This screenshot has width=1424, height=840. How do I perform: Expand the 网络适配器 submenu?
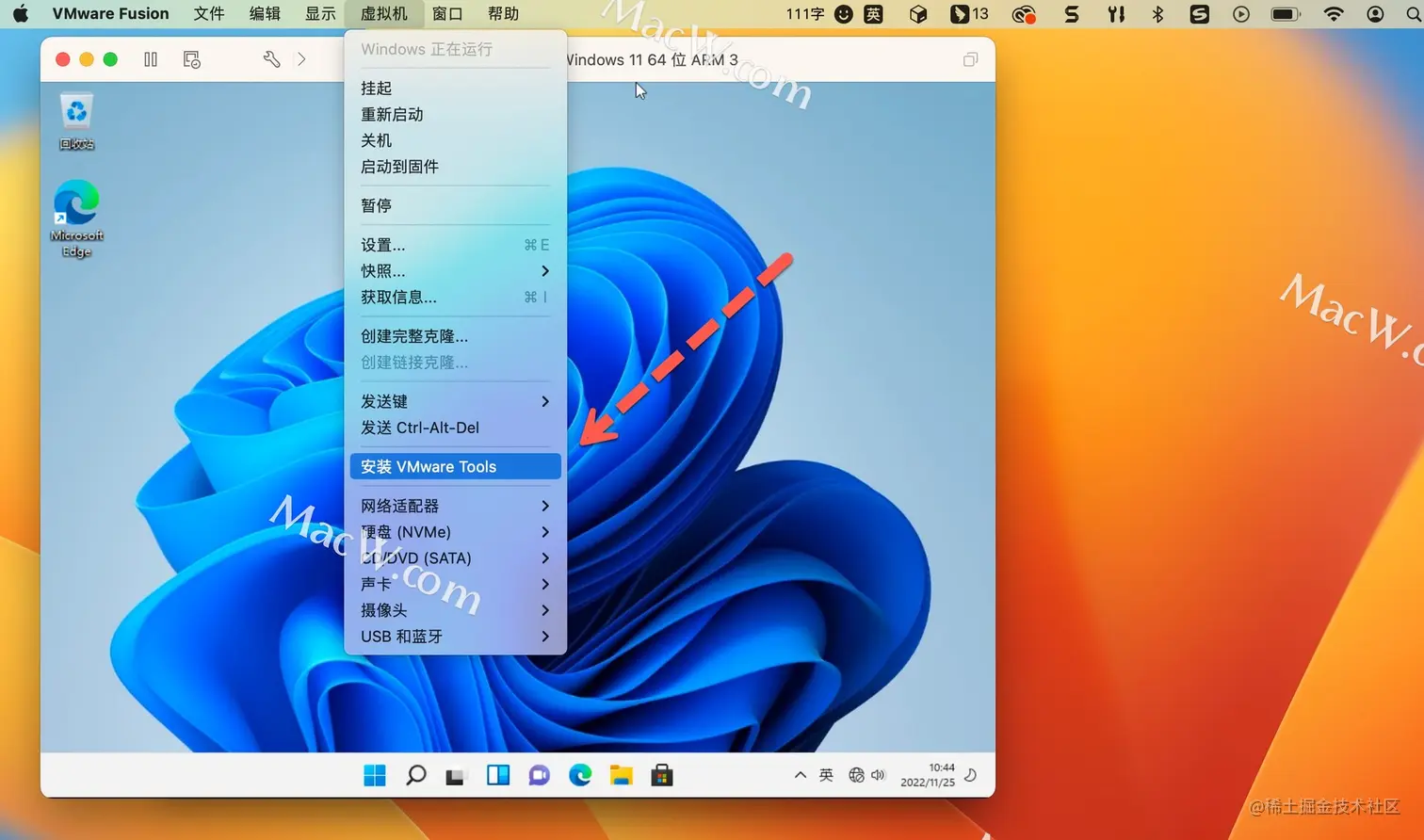[456, 506]
